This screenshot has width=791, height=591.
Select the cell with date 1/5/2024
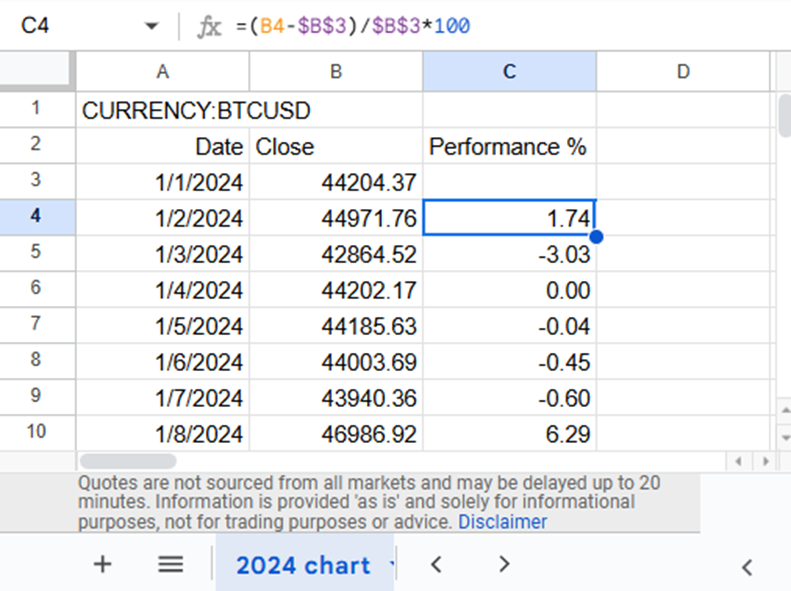coord(162,326)
